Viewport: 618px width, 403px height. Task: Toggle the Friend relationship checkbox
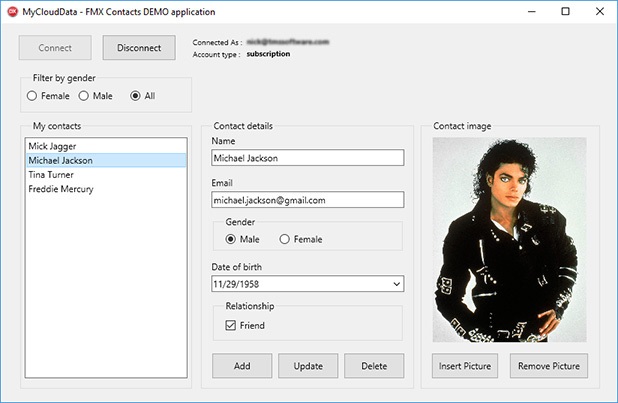[231, 325]
